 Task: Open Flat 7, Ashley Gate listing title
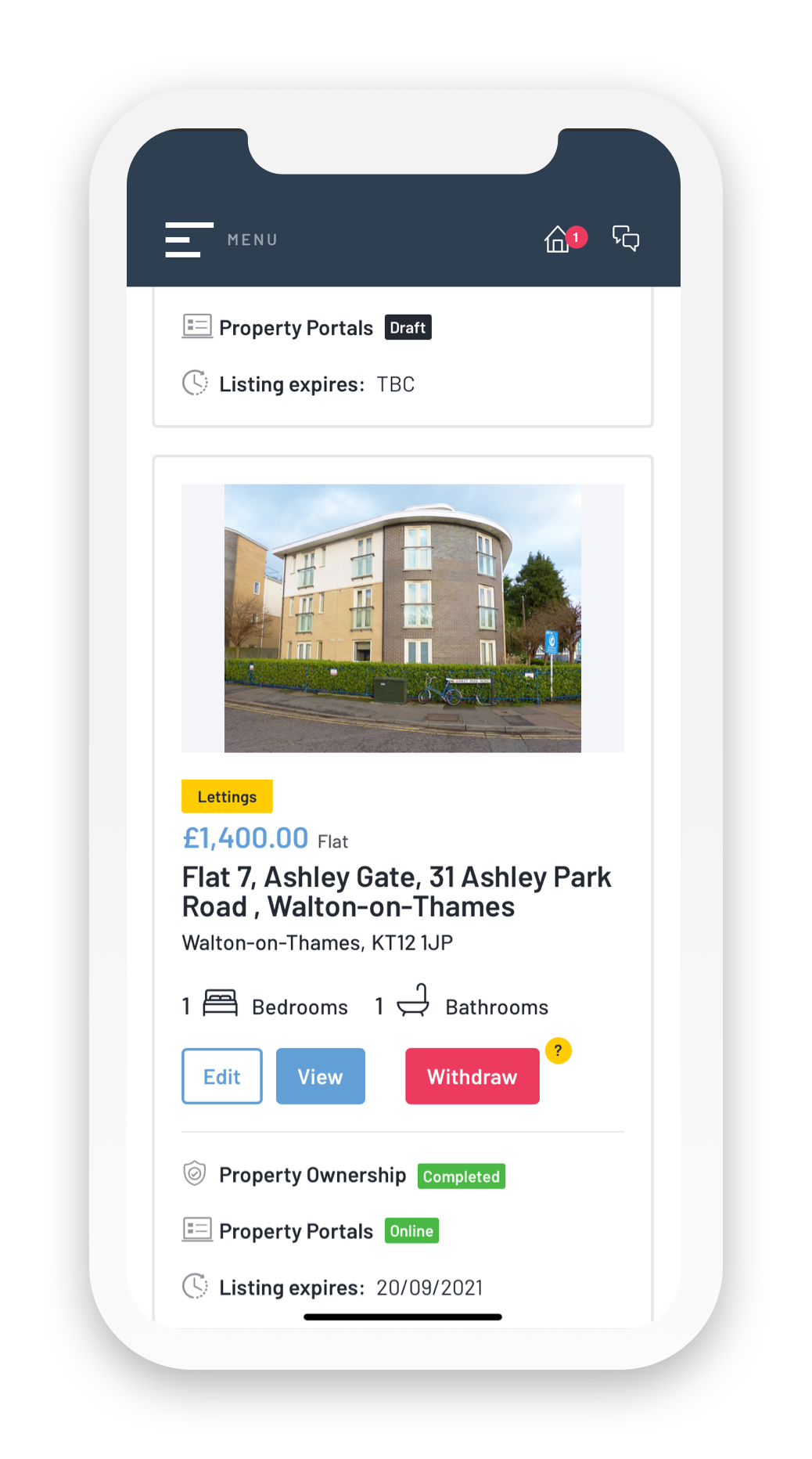[x=397, y=892]
